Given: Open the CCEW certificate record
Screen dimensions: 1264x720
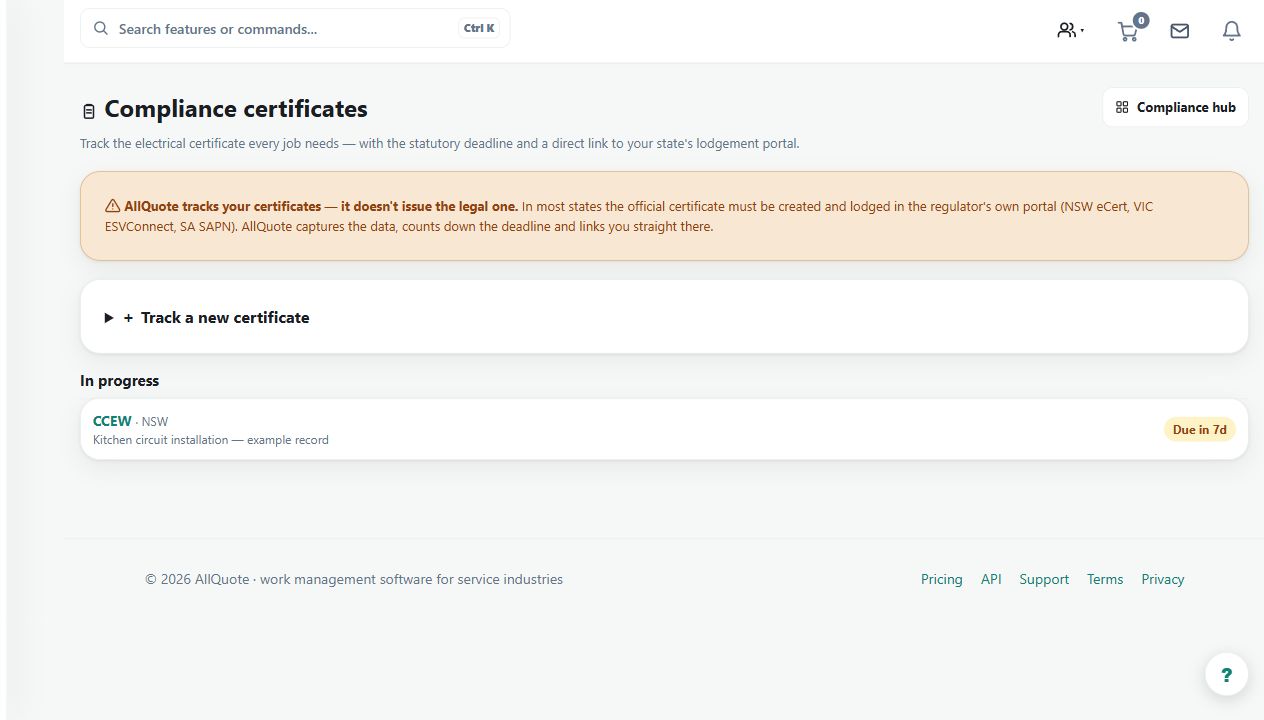Looking at the screenshot, I should pyautogui.click(x=664, y=430).
